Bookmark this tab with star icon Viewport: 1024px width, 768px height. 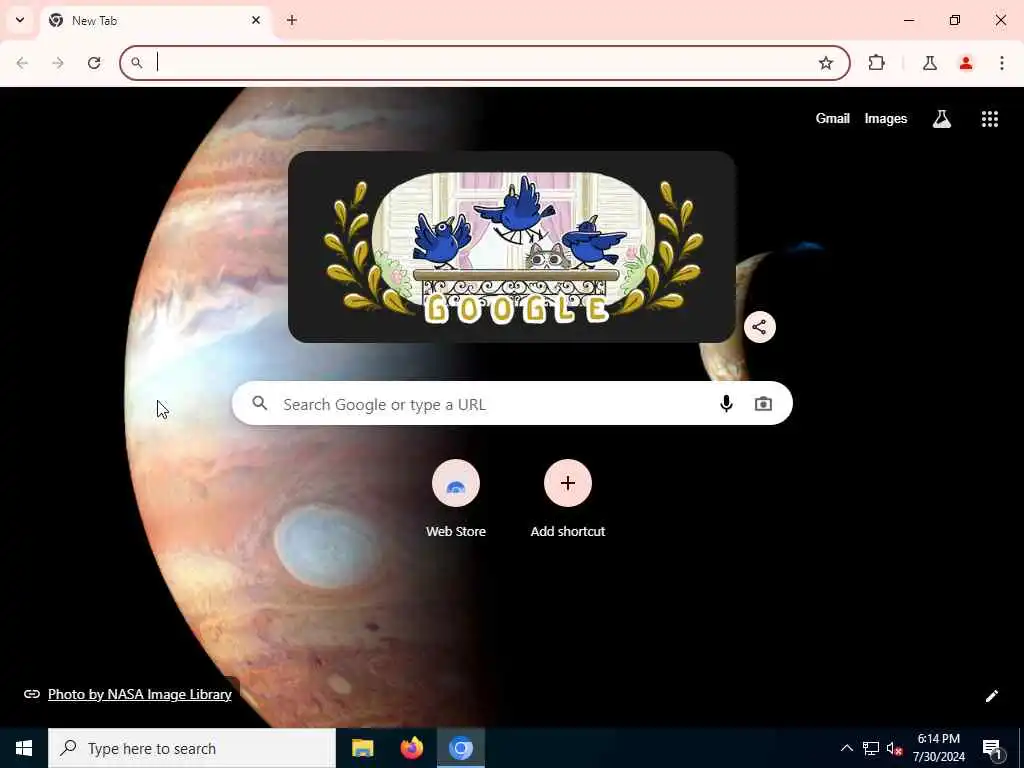[x=825, y=63]
